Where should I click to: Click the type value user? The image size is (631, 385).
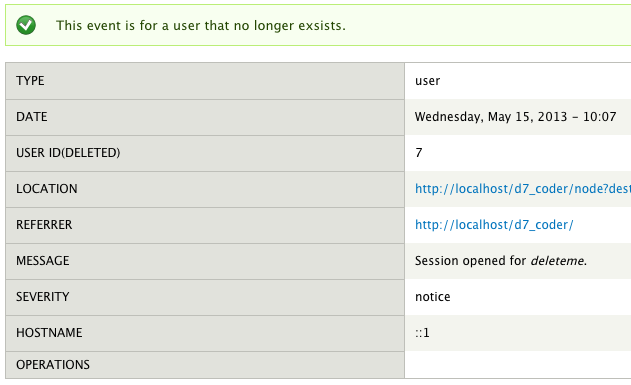pyautogui.click(x=428, y=81)
